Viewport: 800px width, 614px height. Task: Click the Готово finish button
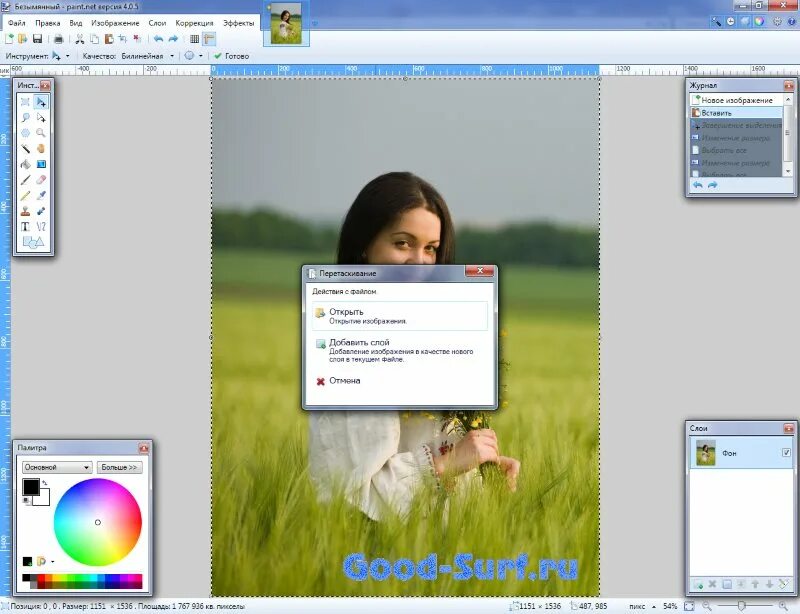[x=232, y=56]
